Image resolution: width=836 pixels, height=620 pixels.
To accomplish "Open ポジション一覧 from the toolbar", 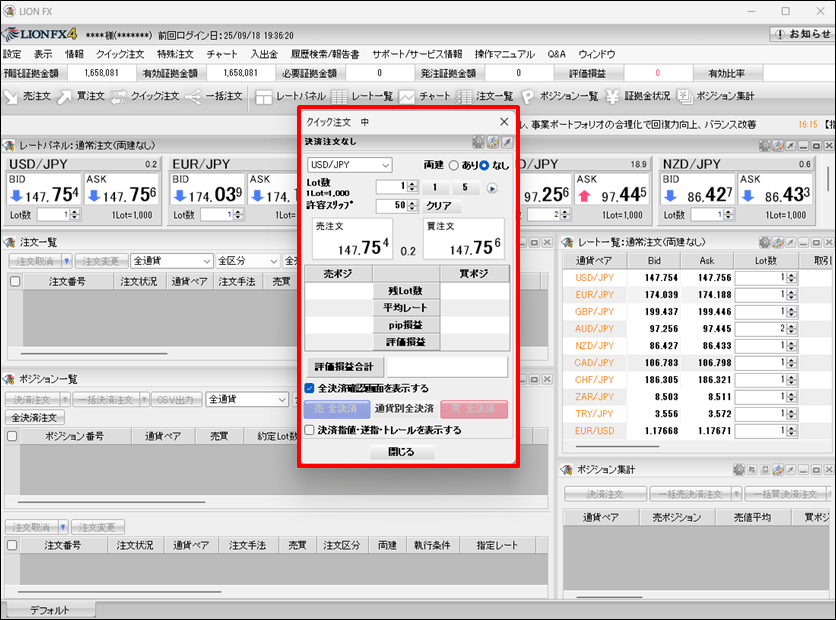I will click(x=559, y=96).
